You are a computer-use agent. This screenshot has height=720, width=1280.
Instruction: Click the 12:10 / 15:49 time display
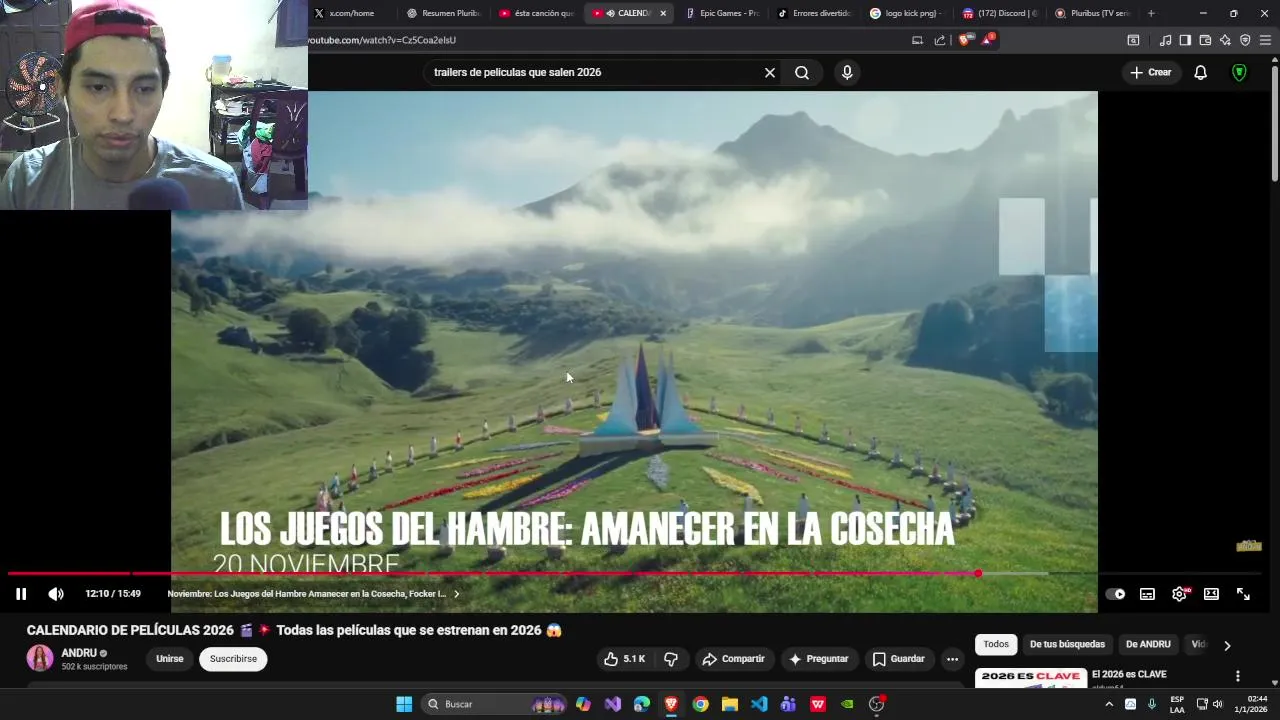113,594
